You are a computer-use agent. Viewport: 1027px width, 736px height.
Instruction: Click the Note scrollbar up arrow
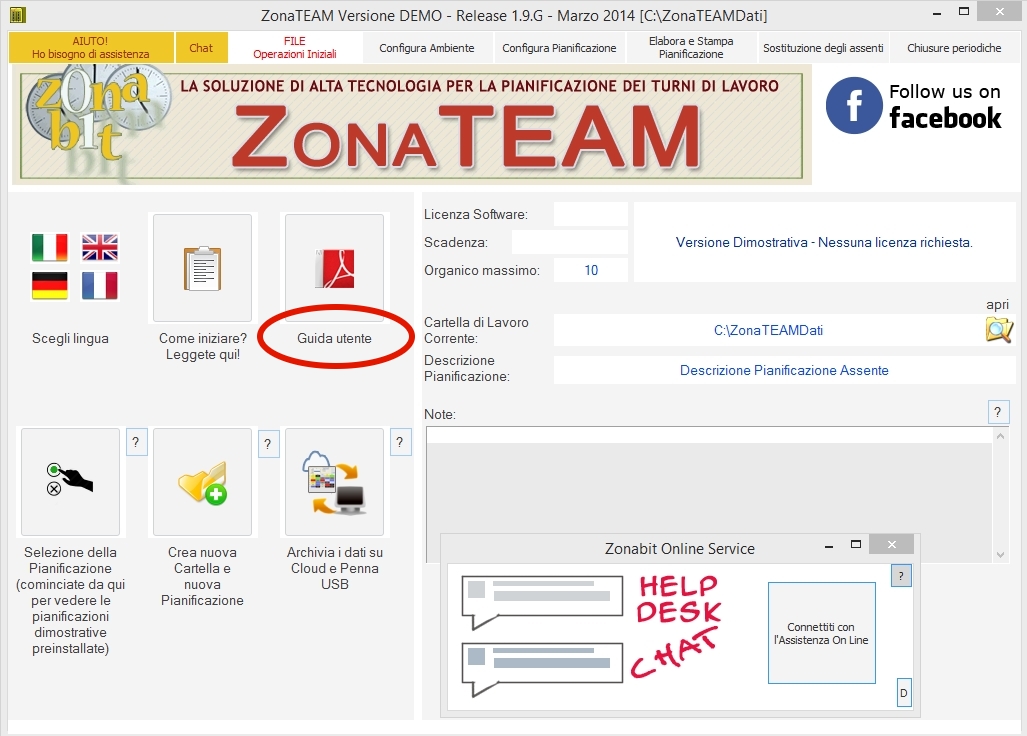pos(1000,435)
